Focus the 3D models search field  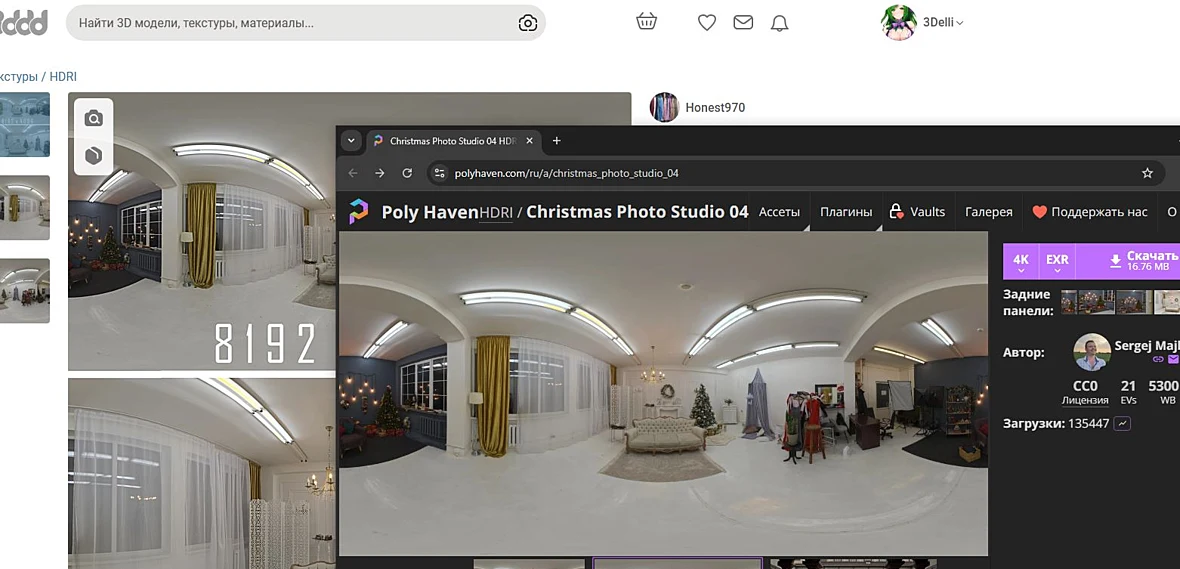coord(293,23)
